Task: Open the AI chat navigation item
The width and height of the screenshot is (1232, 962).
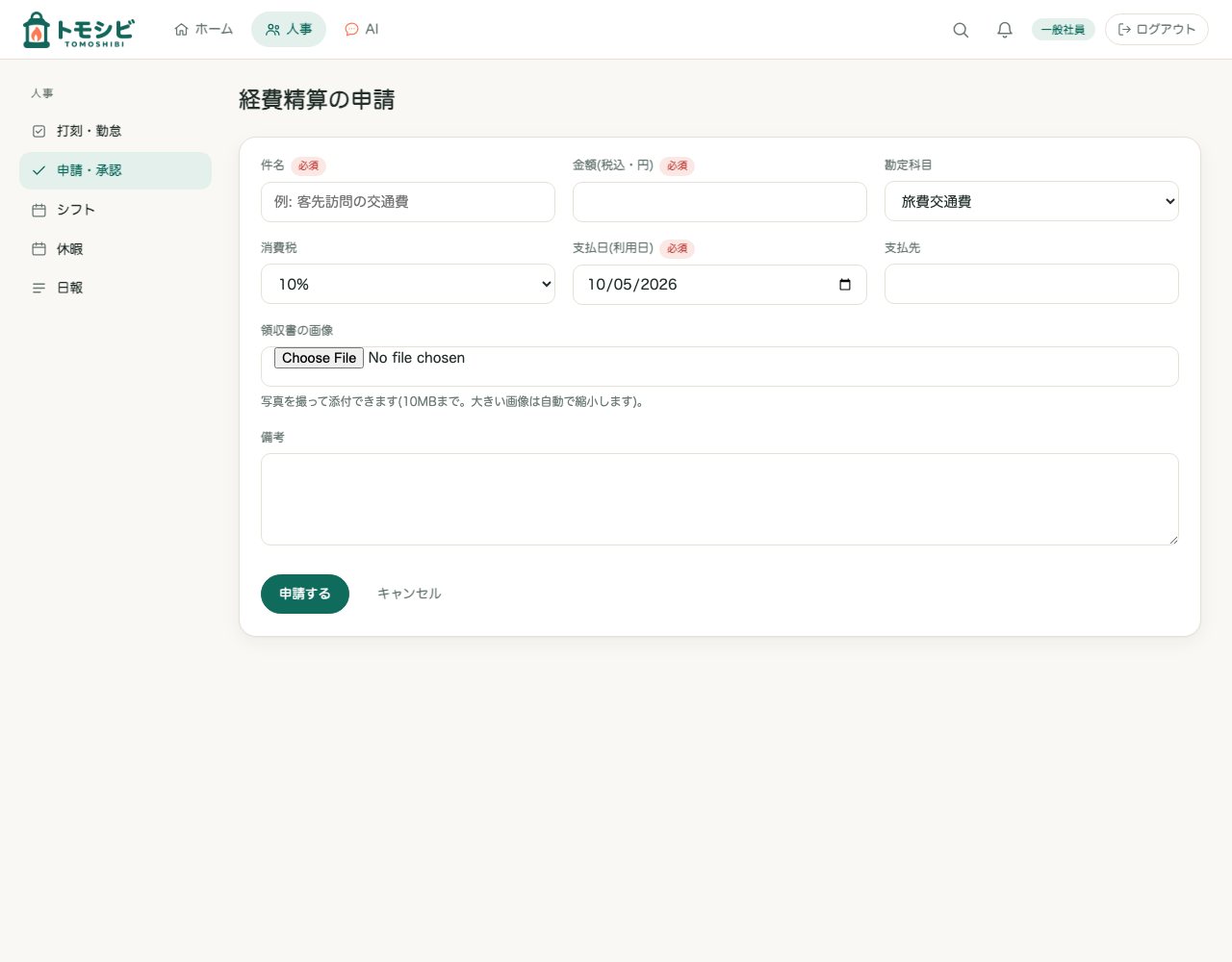Action: pos(362,30)
